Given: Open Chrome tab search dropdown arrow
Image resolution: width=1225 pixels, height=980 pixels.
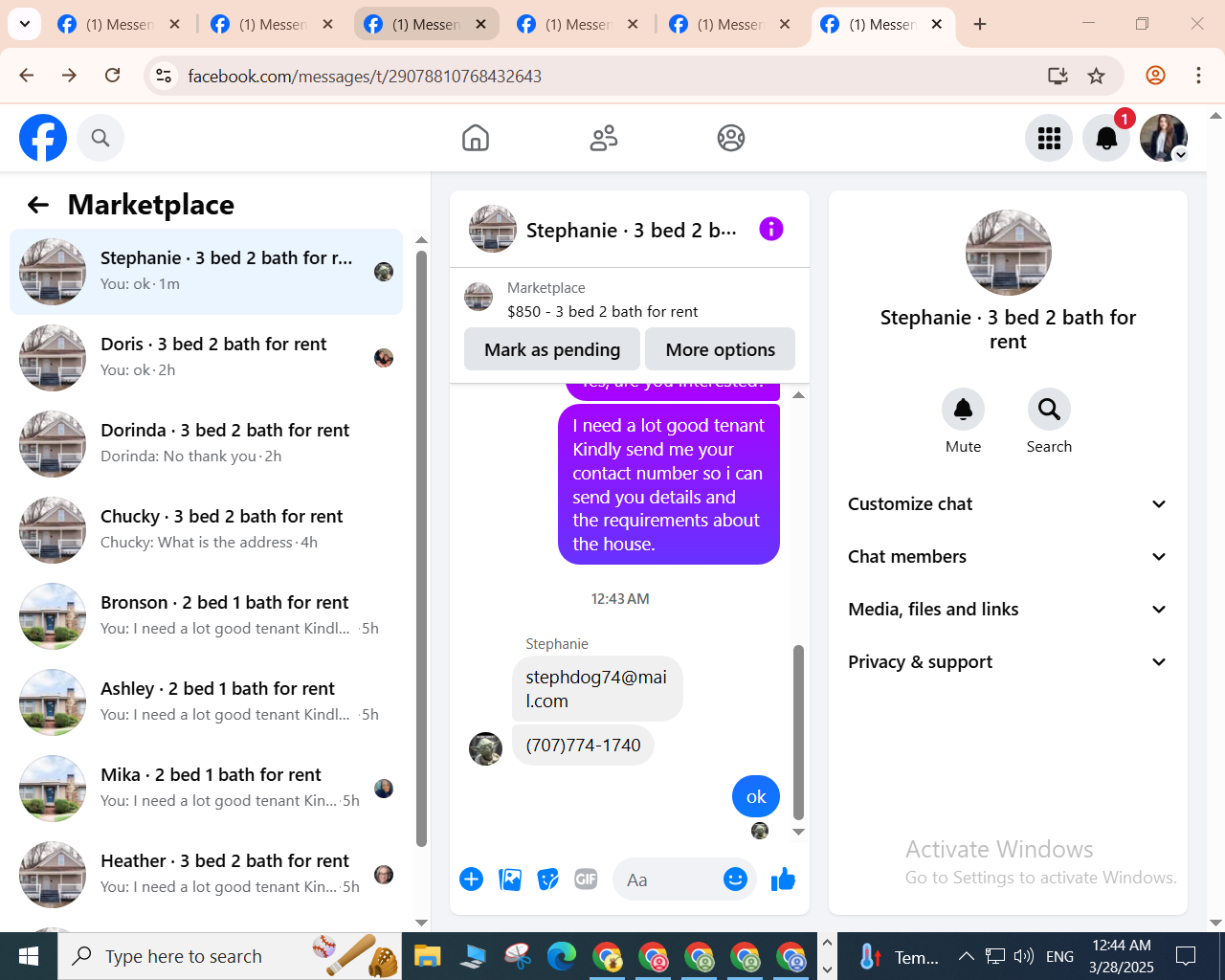Looking at the screenshot, I should point(24,24).
